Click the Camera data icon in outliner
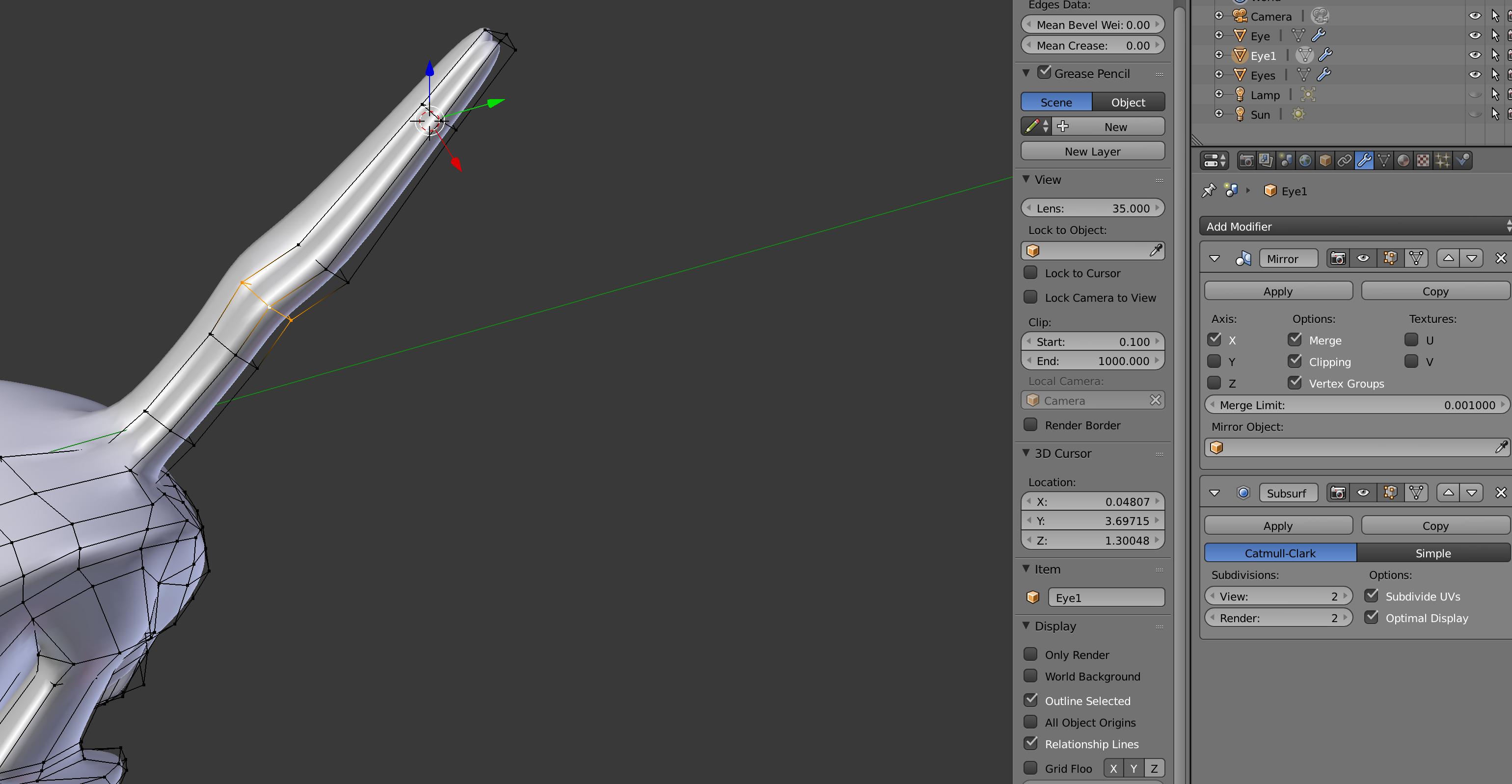This screenshot has height=784, width=1512. 1320,16
